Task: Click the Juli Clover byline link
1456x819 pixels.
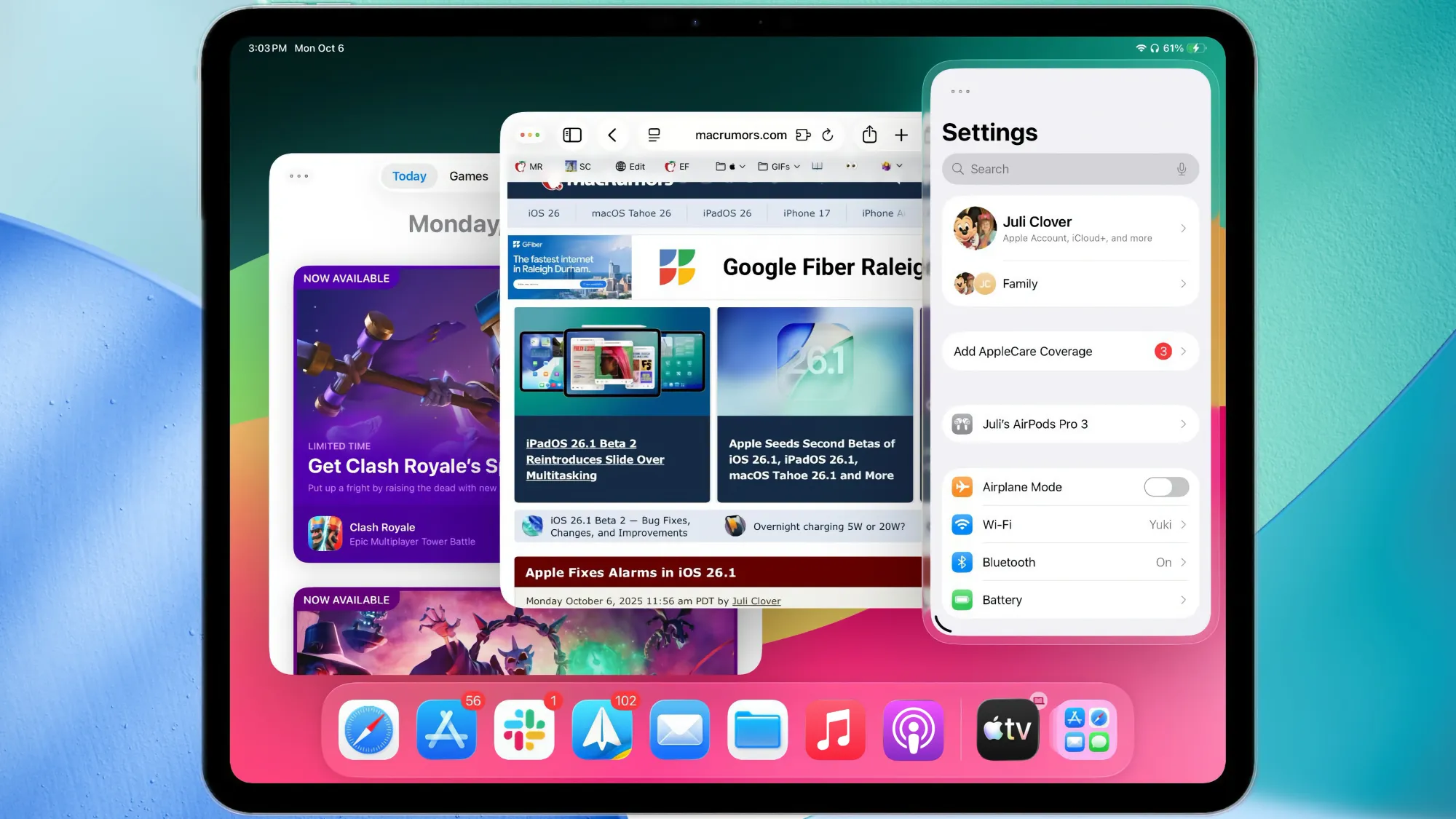Action: tap(756, 601)
